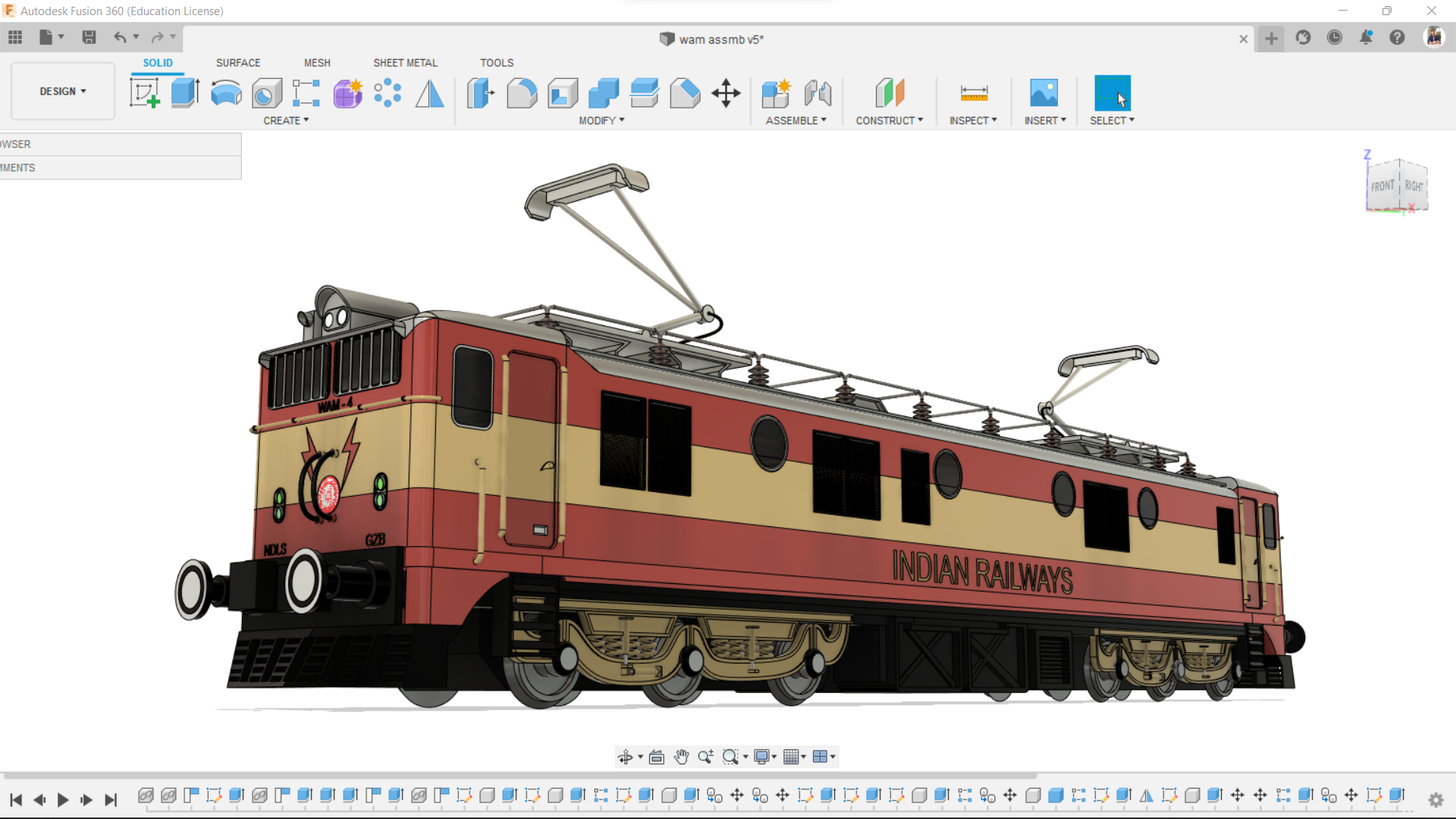The width and height of the screenshot is (1456, 819).
Task: Switch to the TOOLS tab
Action: pyautogui.click(x=497, y=63)
